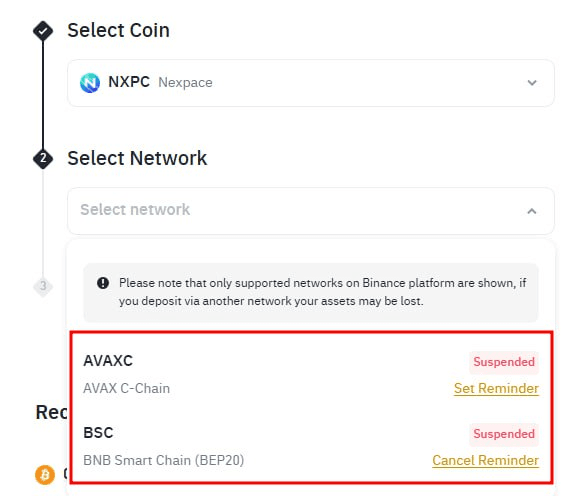This screenshot has height=496, width=563.
Task: Expand the coin selector chevron
Action: (x=532, y=83)
